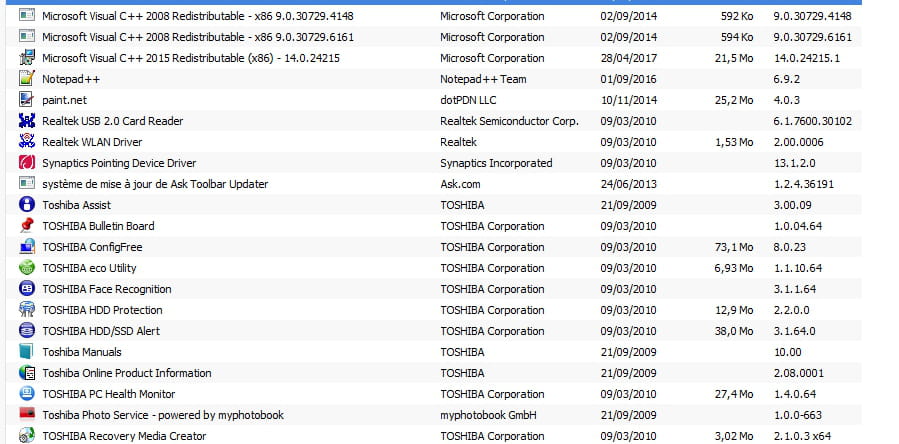Click install date 24/06/2013
Viewport: 899px width, 444px height.
[x=629, y=184]
